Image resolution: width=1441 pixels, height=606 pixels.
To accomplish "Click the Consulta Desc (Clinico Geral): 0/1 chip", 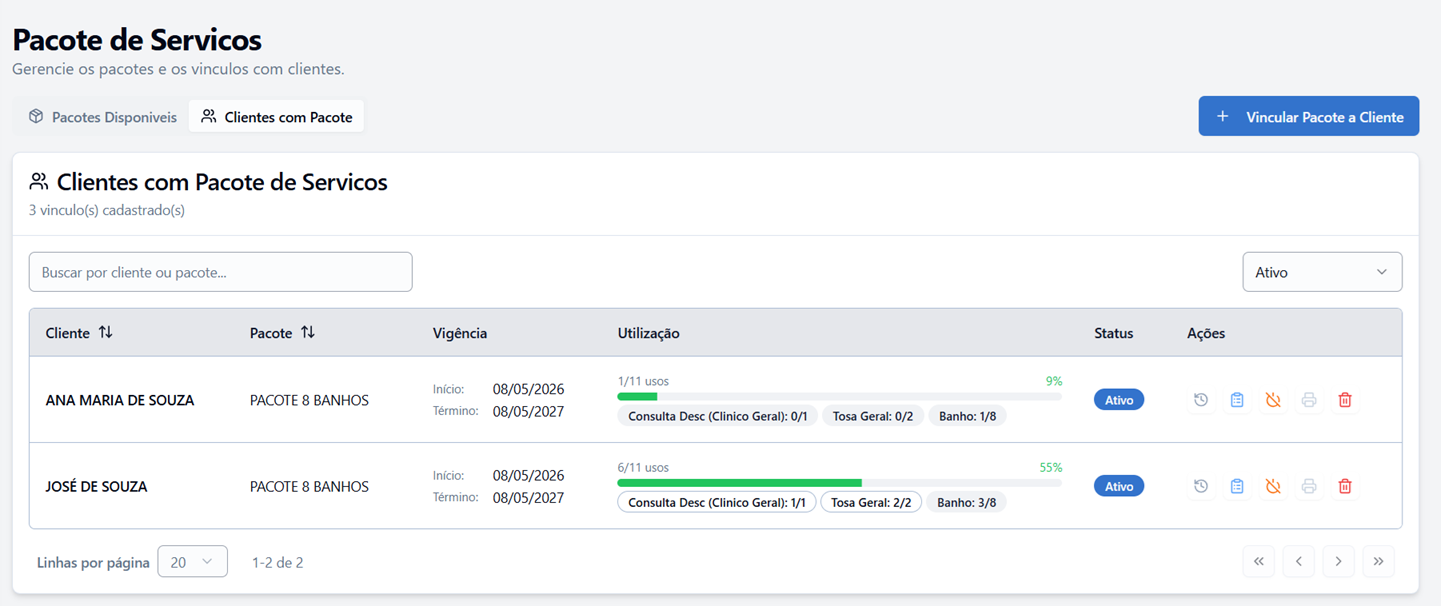I will point(718,416).
